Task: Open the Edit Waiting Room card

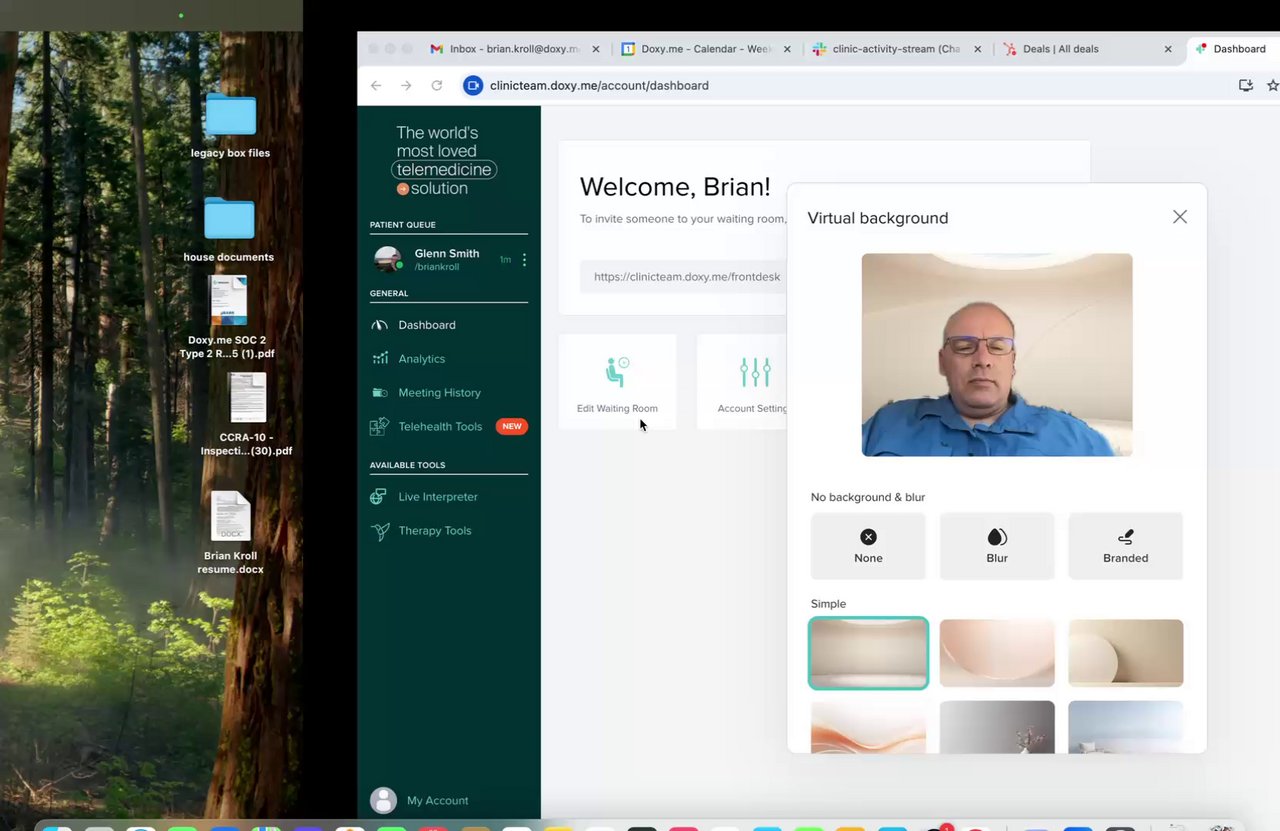Action: [x=617, y=382]
